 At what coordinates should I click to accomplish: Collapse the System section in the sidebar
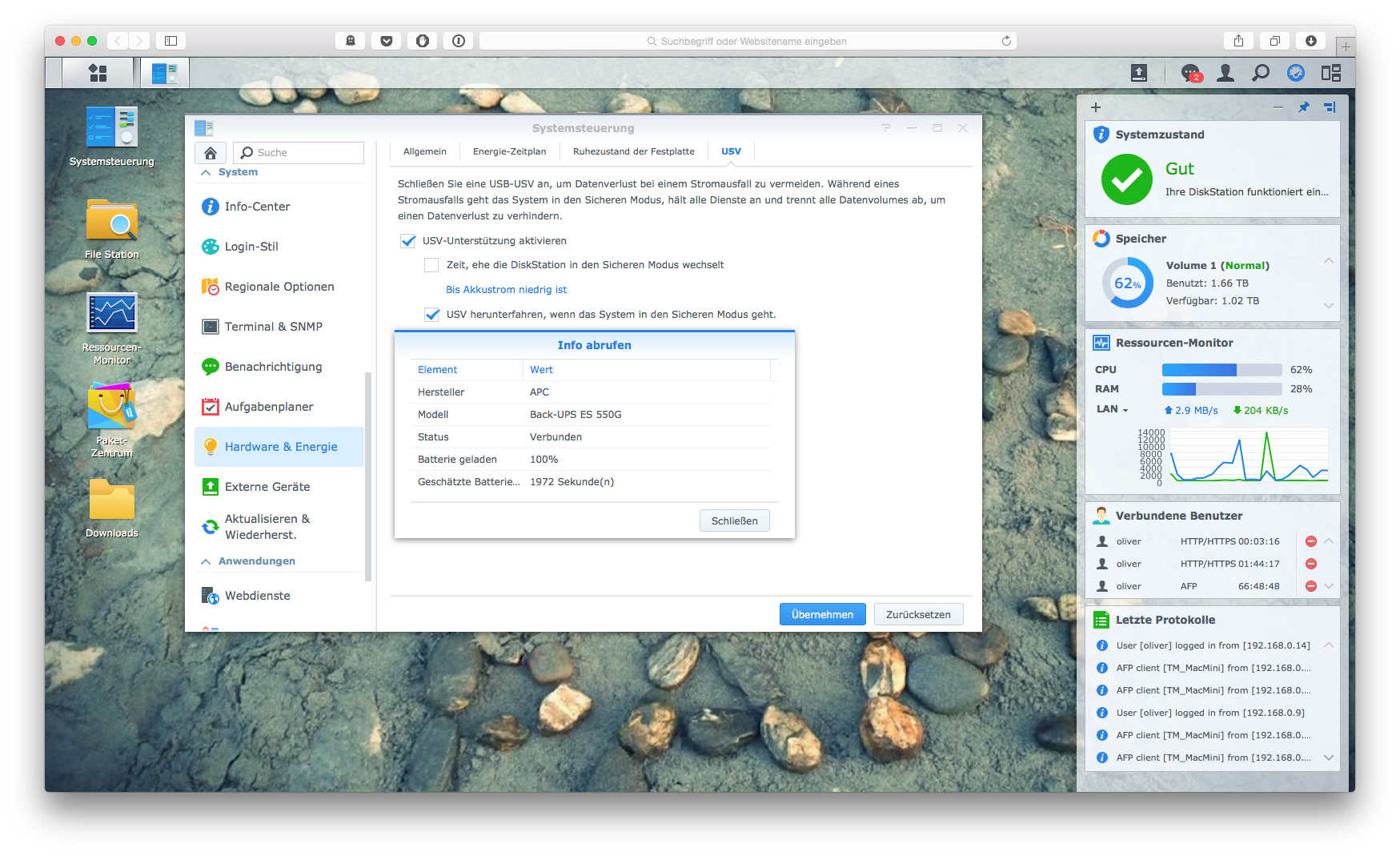click(x=206, y=172)
